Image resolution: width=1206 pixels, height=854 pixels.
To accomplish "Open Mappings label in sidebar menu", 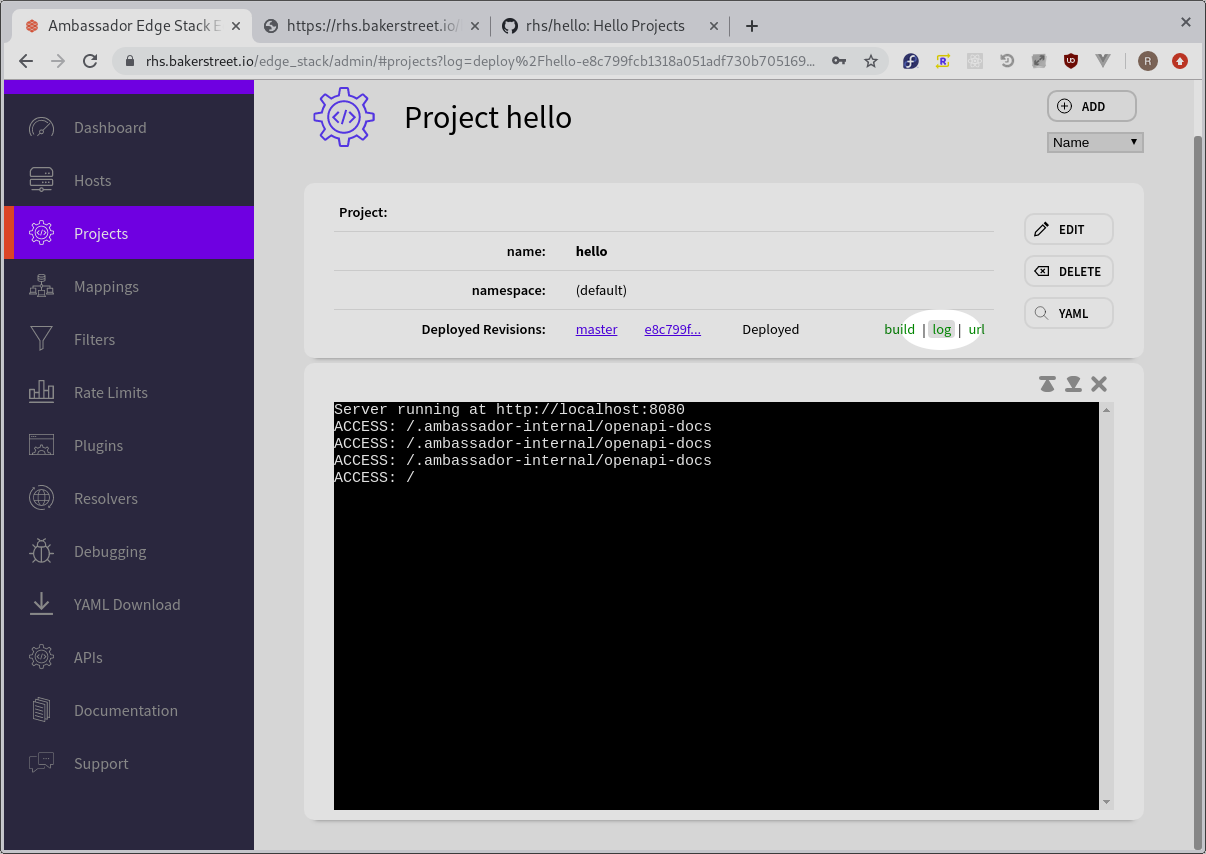I will [x=106, y=286].
